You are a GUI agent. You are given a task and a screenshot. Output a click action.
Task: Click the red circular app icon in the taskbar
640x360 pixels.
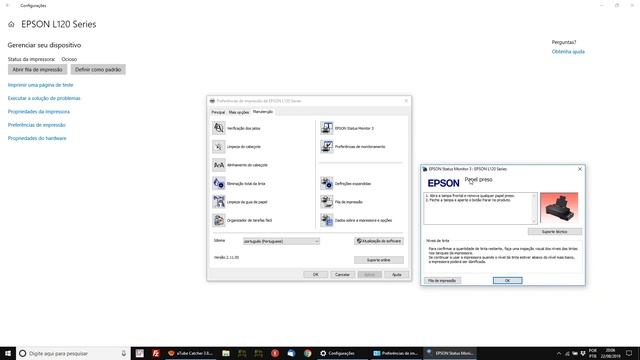click(x=275, y=353)
